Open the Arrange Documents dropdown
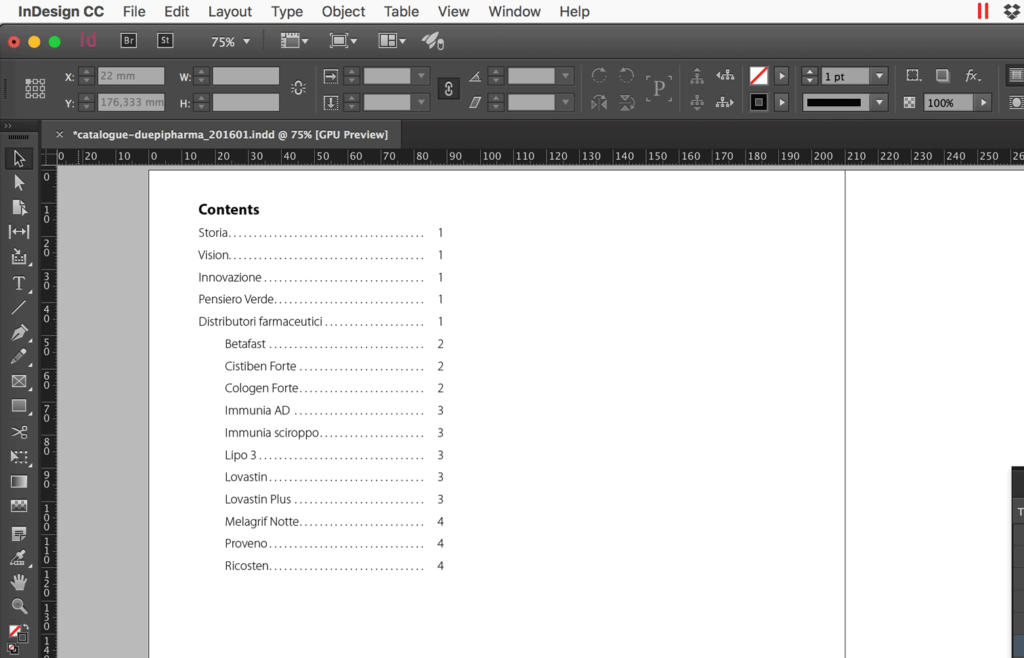 pos(392,40)
